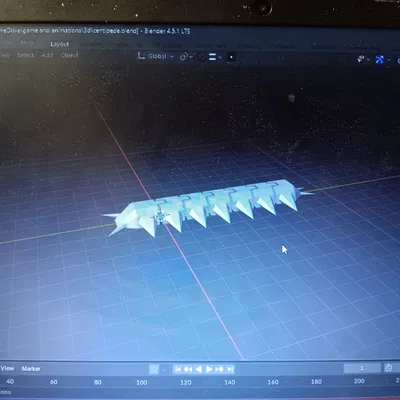
Task: Open the Global transform orientation dropdown
Action: 160,56
